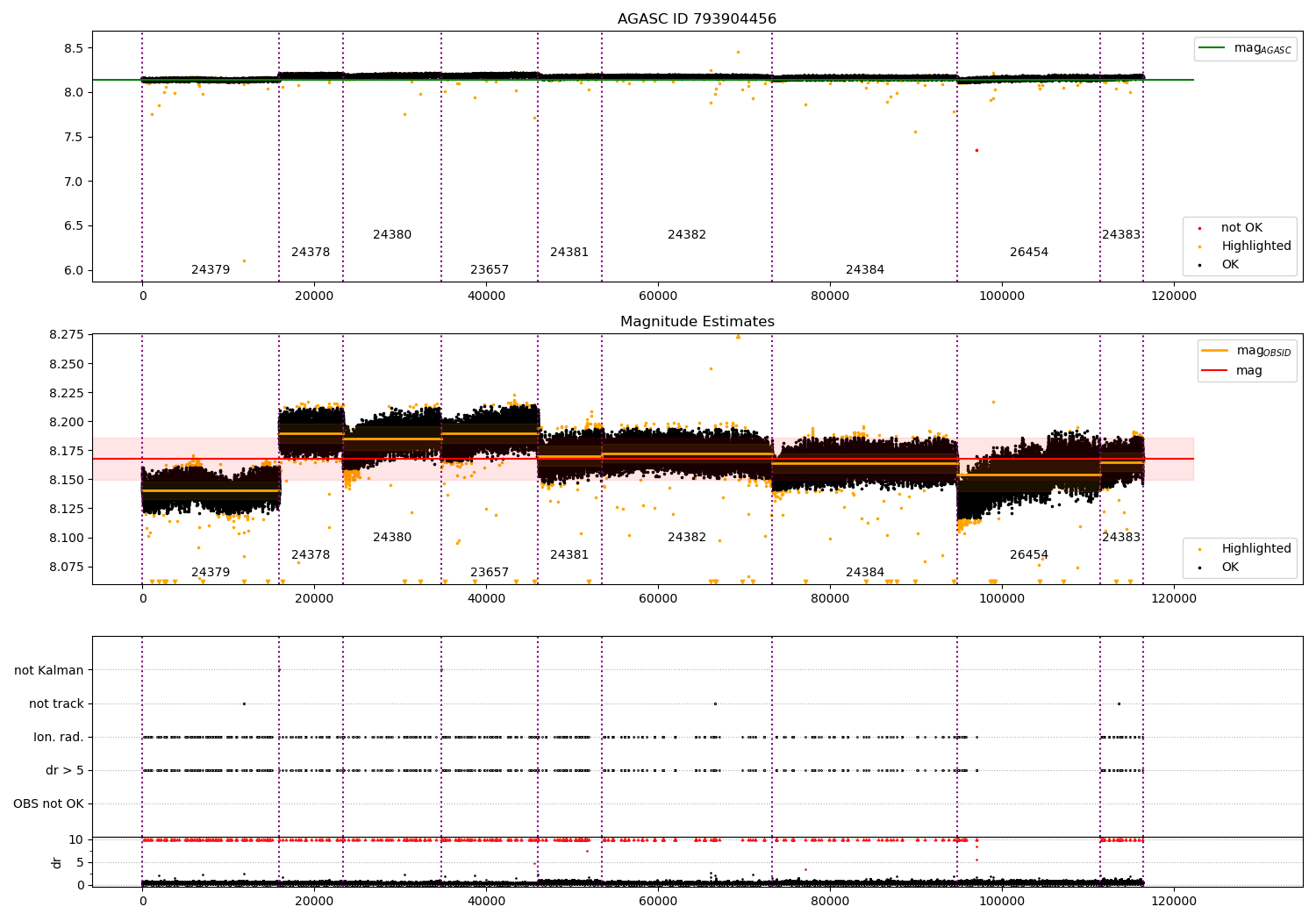This screenshot has height=921, width=1316.
Task: Click the 'dr' y-axis label
Action: [57, 862]
